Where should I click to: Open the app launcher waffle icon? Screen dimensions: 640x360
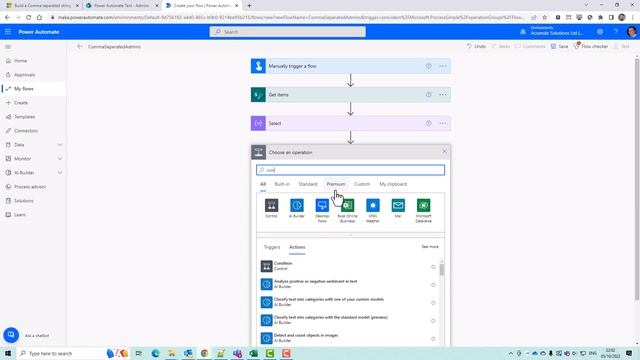click(x=8, y=32)
